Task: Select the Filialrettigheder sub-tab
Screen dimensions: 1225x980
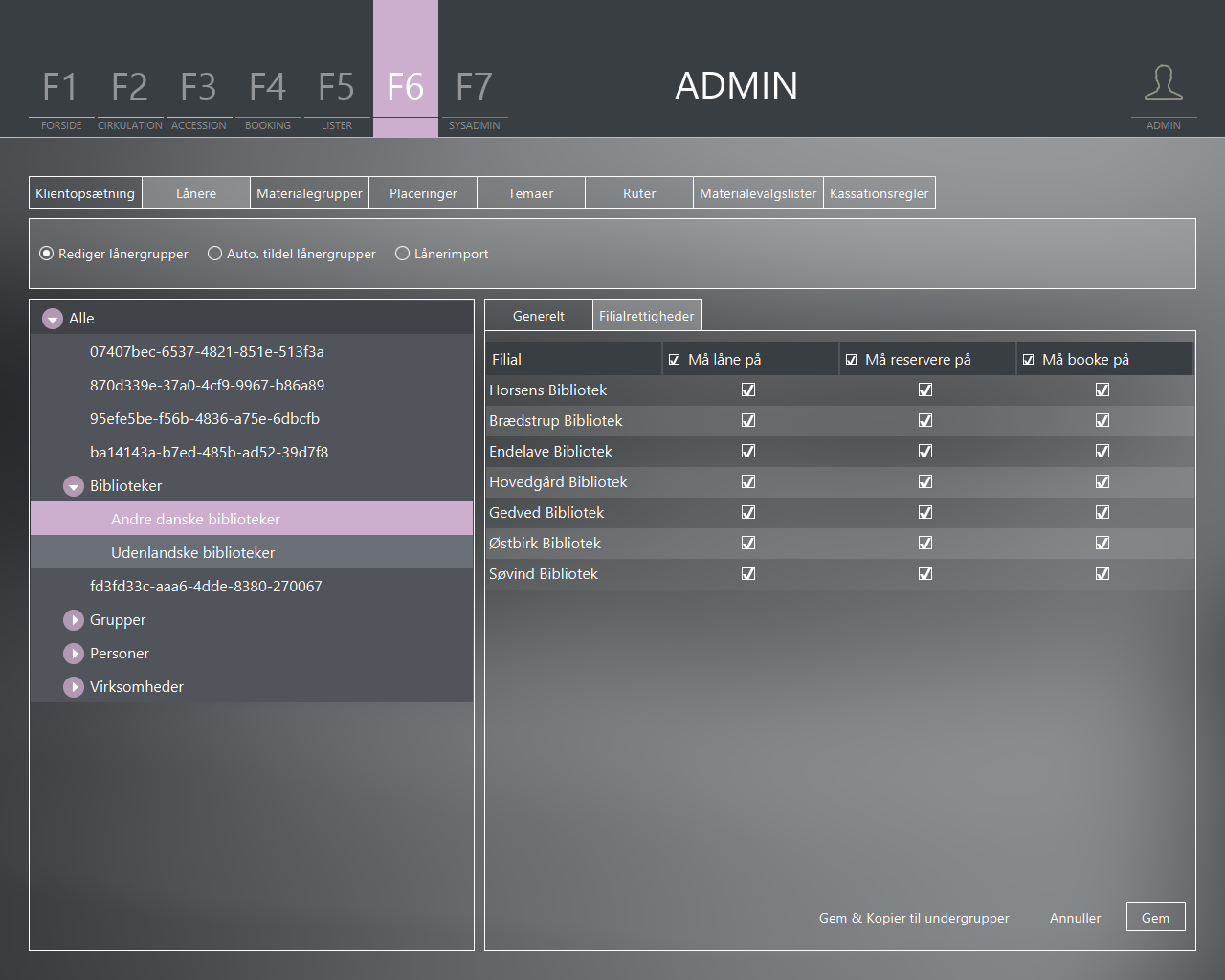Action: coord(647,316)
